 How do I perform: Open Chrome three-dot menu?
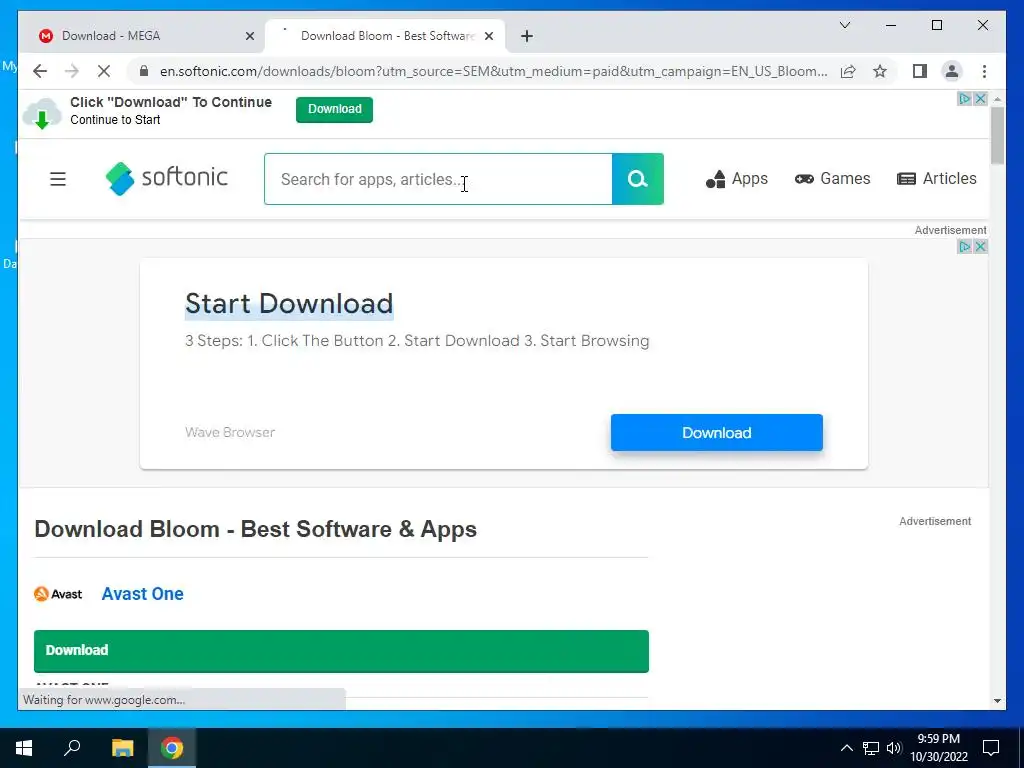coord(984,71)
